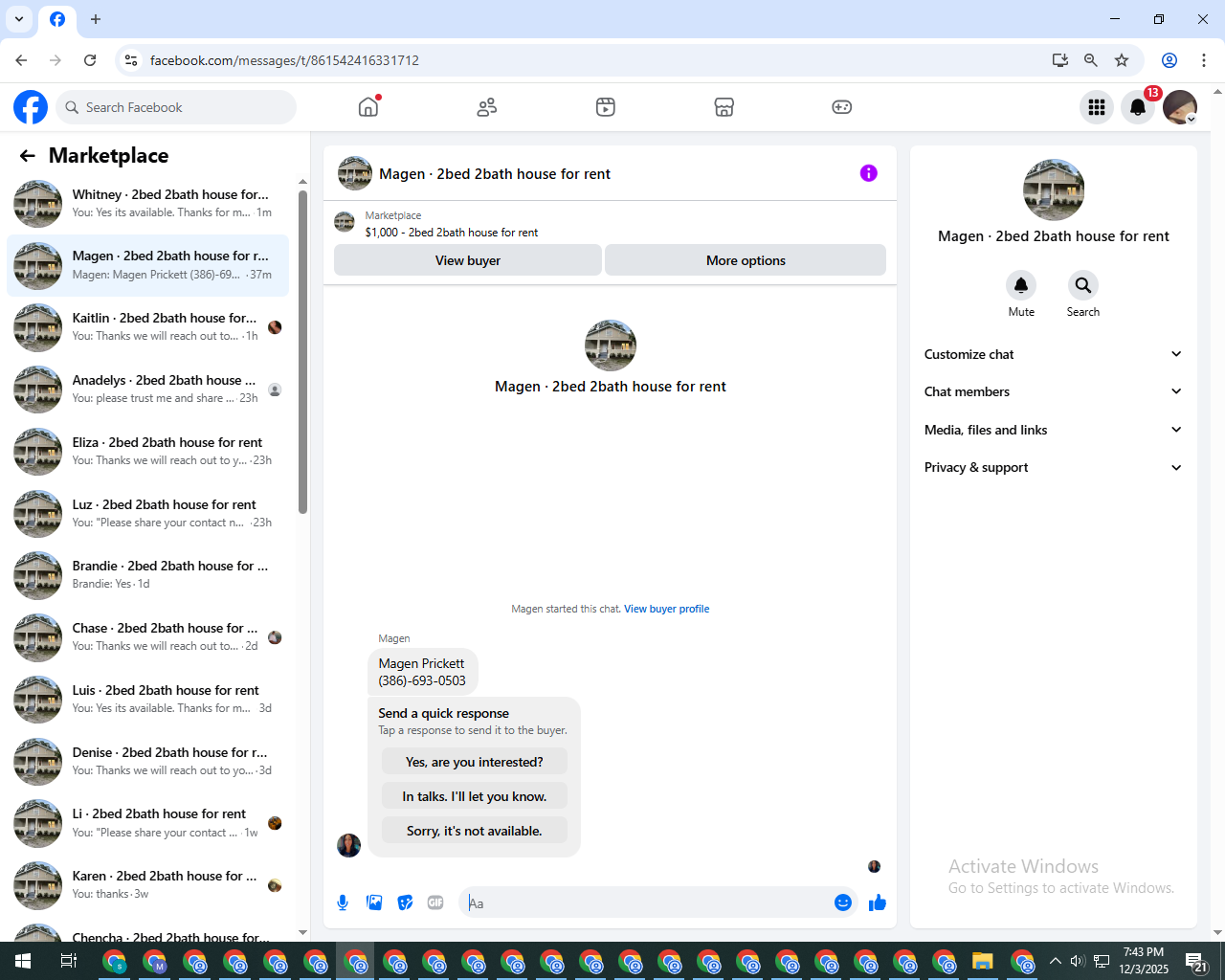Send 'Yes, are you interested?' quick response
Screen dimensions: 1225x980
pyautogui.click(x=474, y=762)
